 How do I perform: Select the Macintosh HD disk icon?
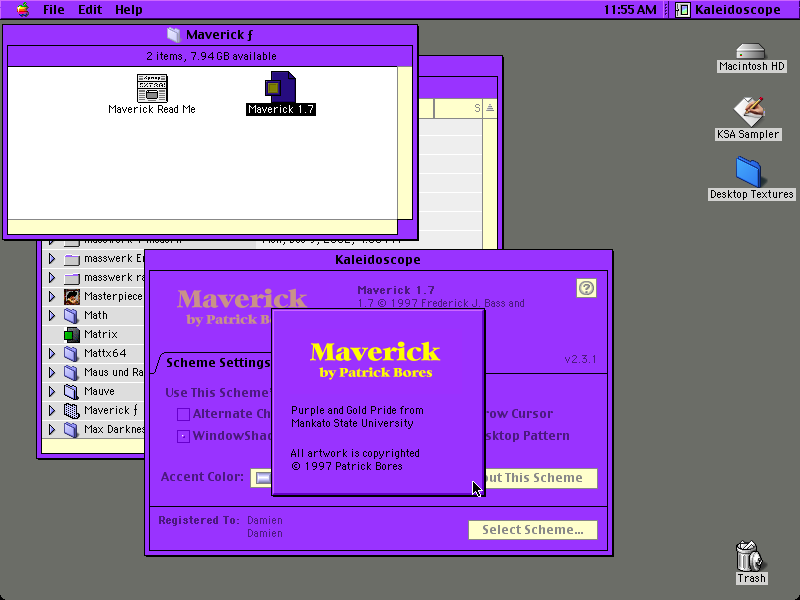coord(751,52)
